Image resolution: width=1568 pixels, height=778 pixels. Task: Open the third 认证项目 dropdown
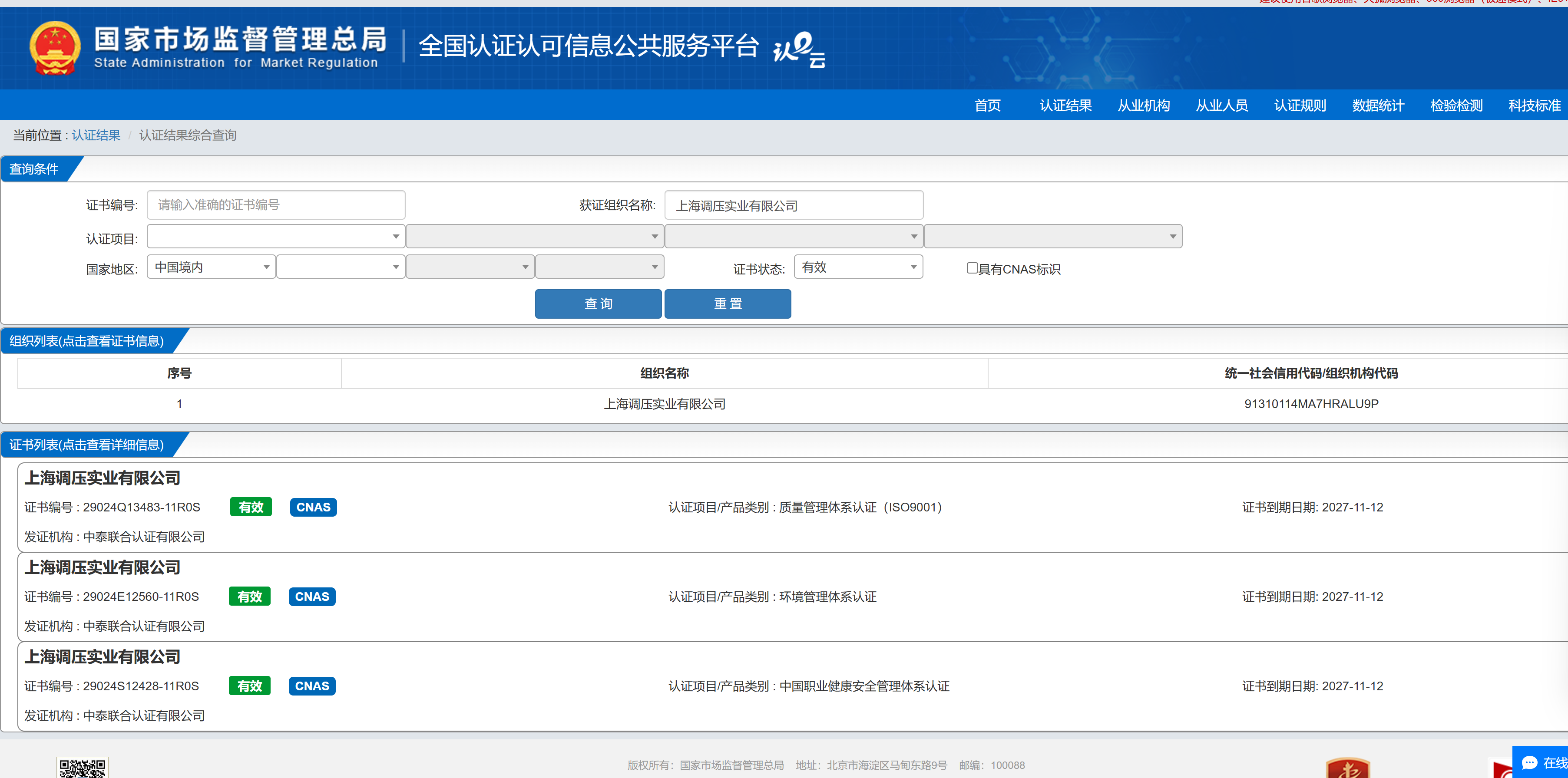tap(794, 237)
